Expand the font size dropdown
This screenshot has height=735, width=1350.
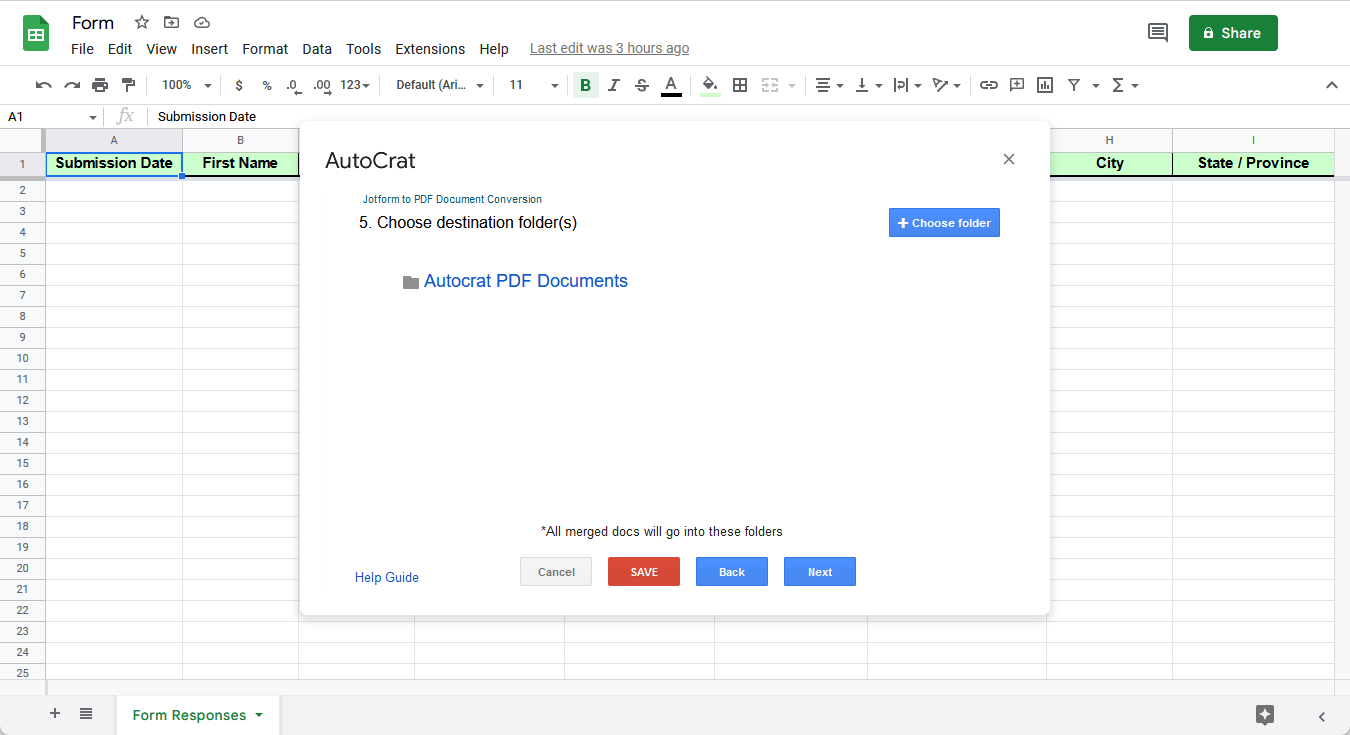click(534, 85)
